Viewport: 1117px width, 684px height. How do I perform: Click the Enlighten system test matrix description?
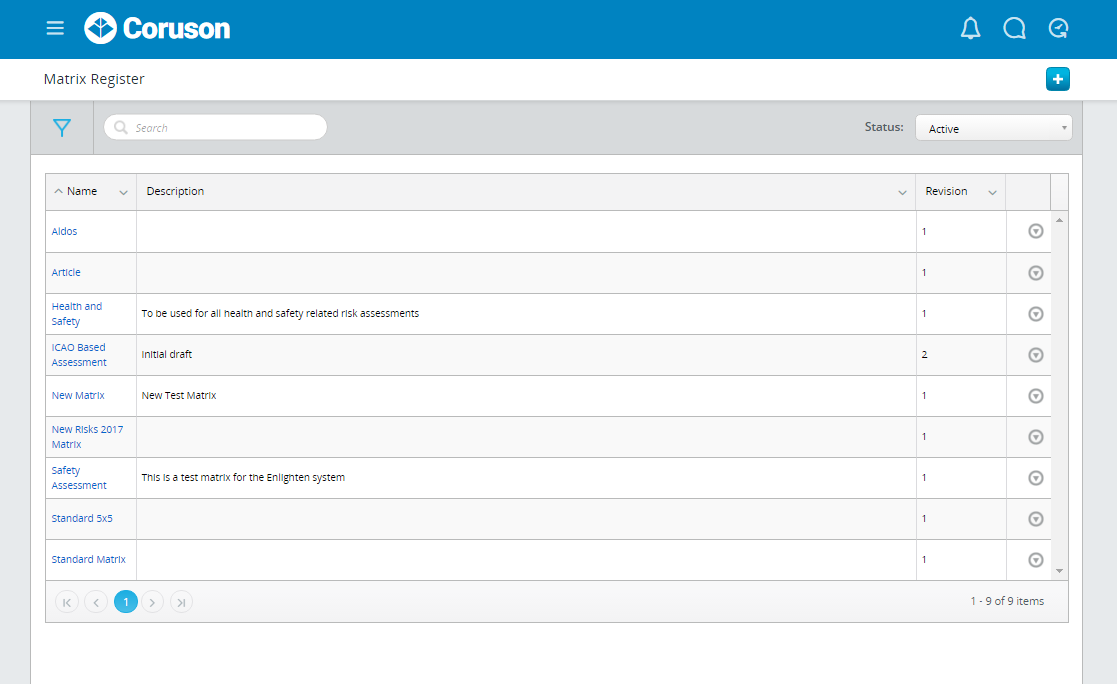[x=243, y=477]
